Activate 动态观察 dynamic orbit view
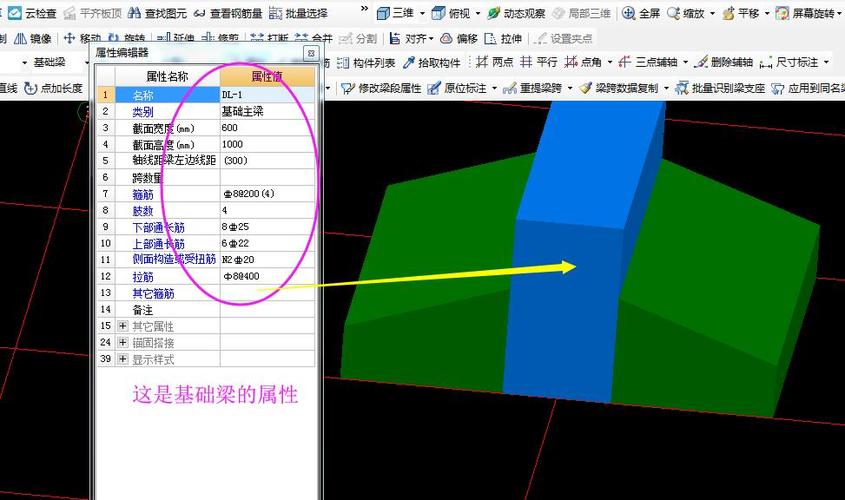This screenshot has height=500, width=845. point(516,13)
